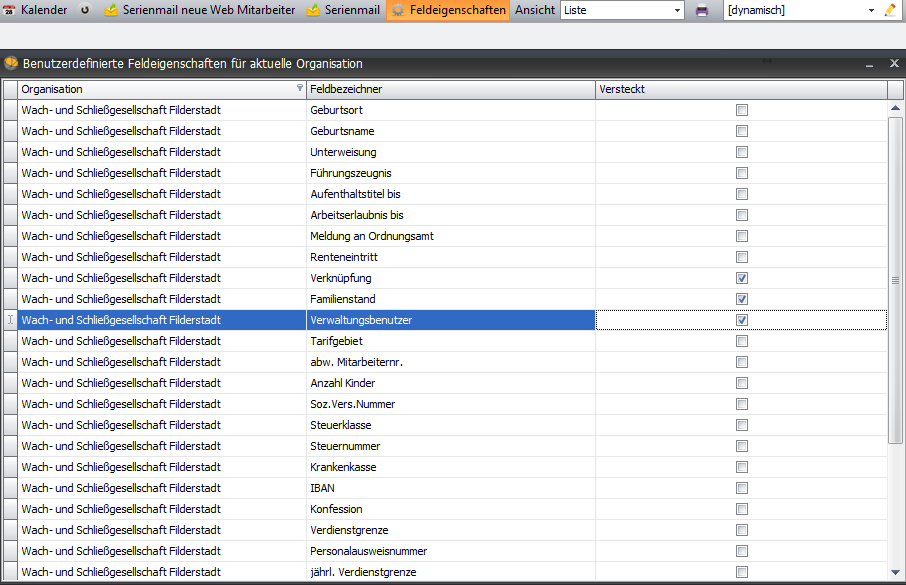The height and width of the screenshot is (585, 906).
Task: Click the Serienmail toolbar button
Action: click(x=344, y=10)
